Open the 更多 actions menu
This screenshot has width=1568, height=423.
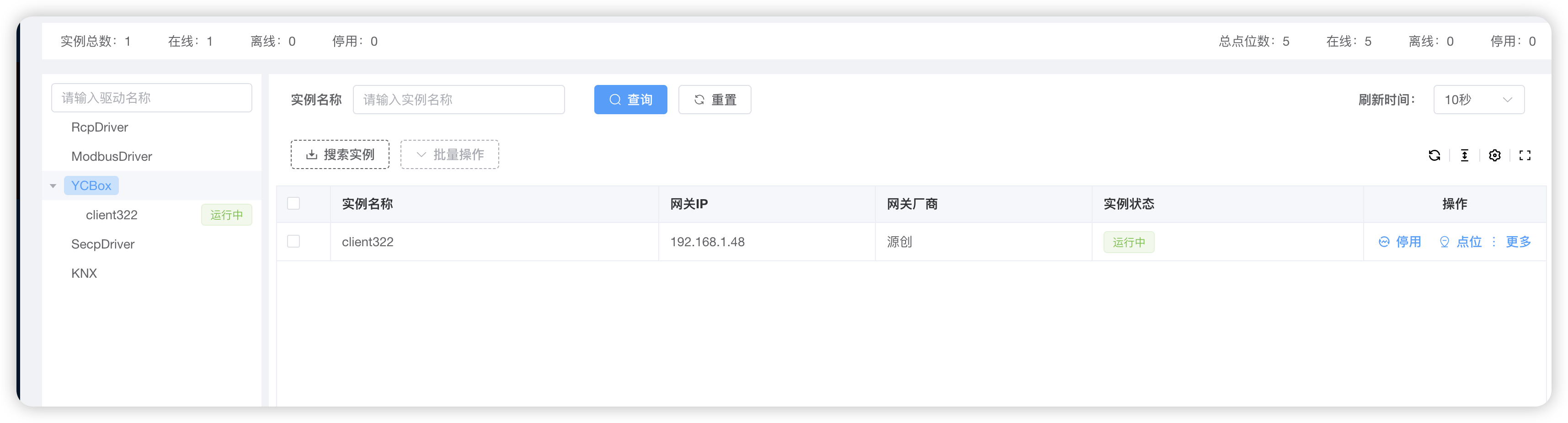(x=1511, y=242)
